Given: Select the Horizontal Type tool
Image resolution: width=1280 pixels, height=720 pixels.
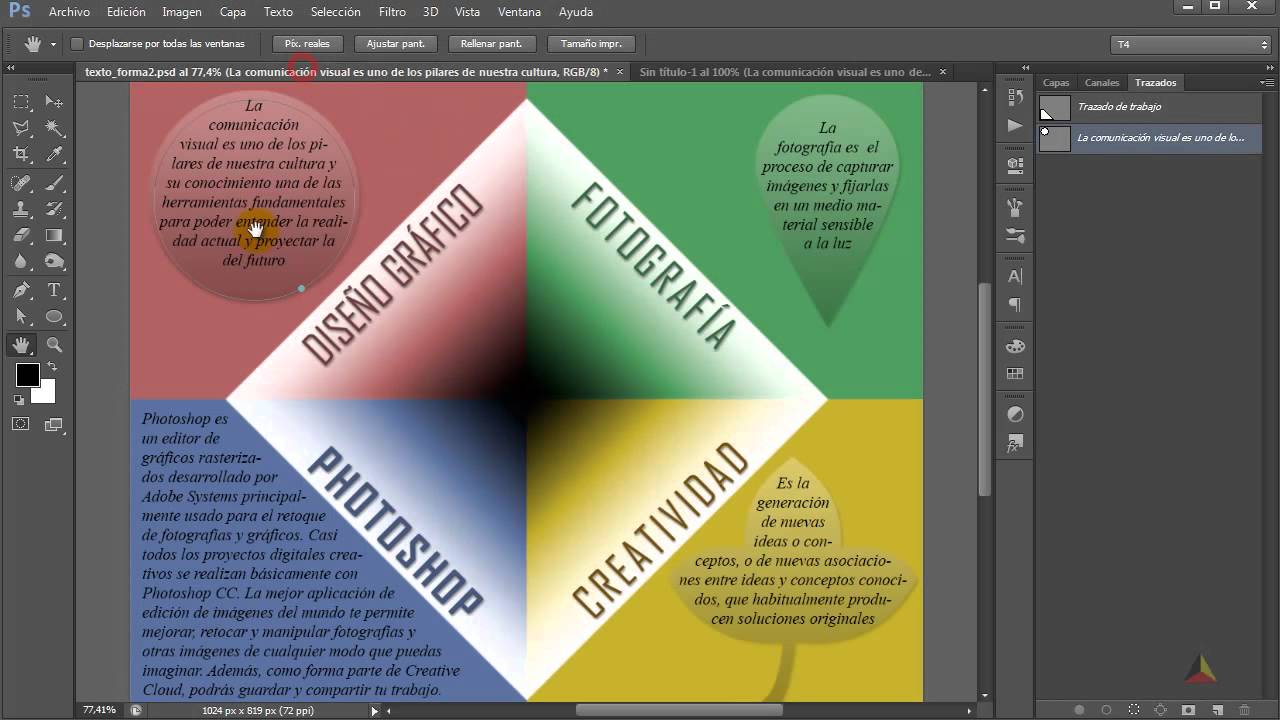Looking at the screenshot, I should (x=54, y=290).
